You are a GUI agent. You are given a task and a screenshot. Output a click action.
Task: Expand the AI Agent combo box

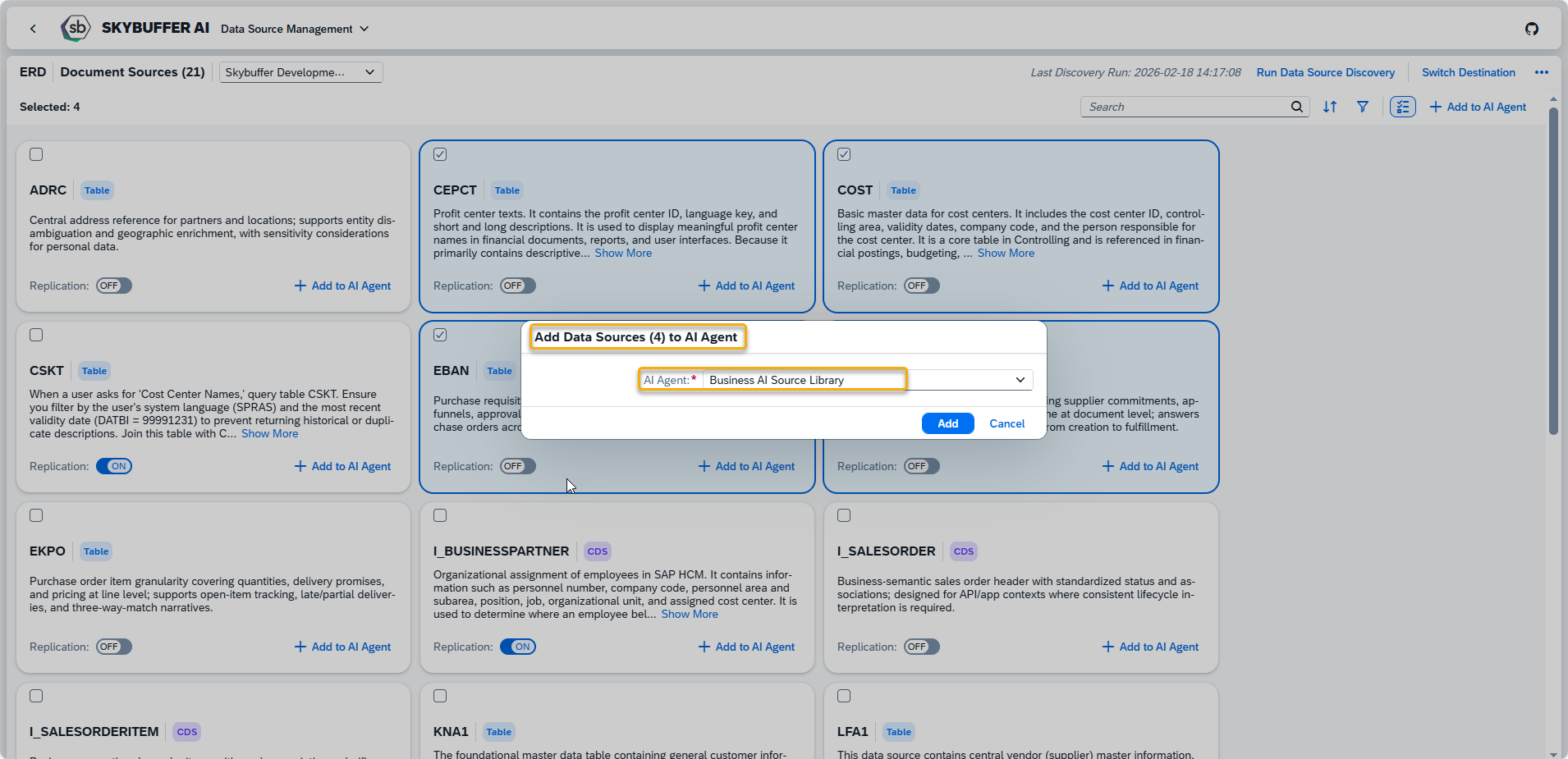(x=1020, y=380)
